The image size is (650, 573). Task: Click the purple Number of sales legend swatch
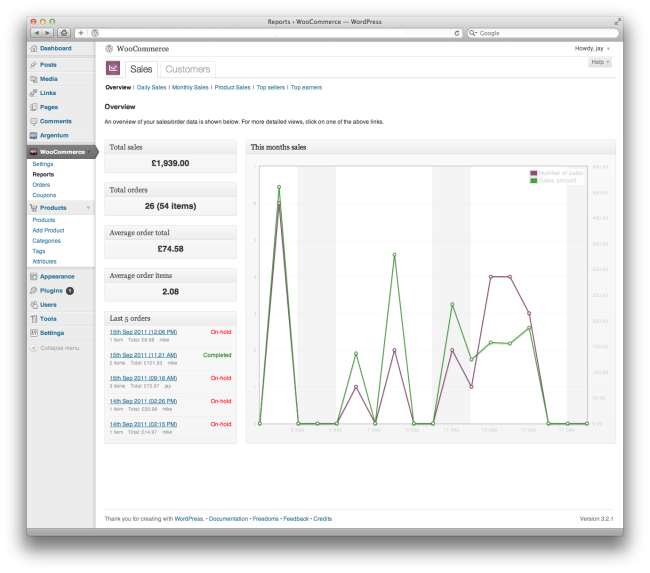click(x=534, y=173)
